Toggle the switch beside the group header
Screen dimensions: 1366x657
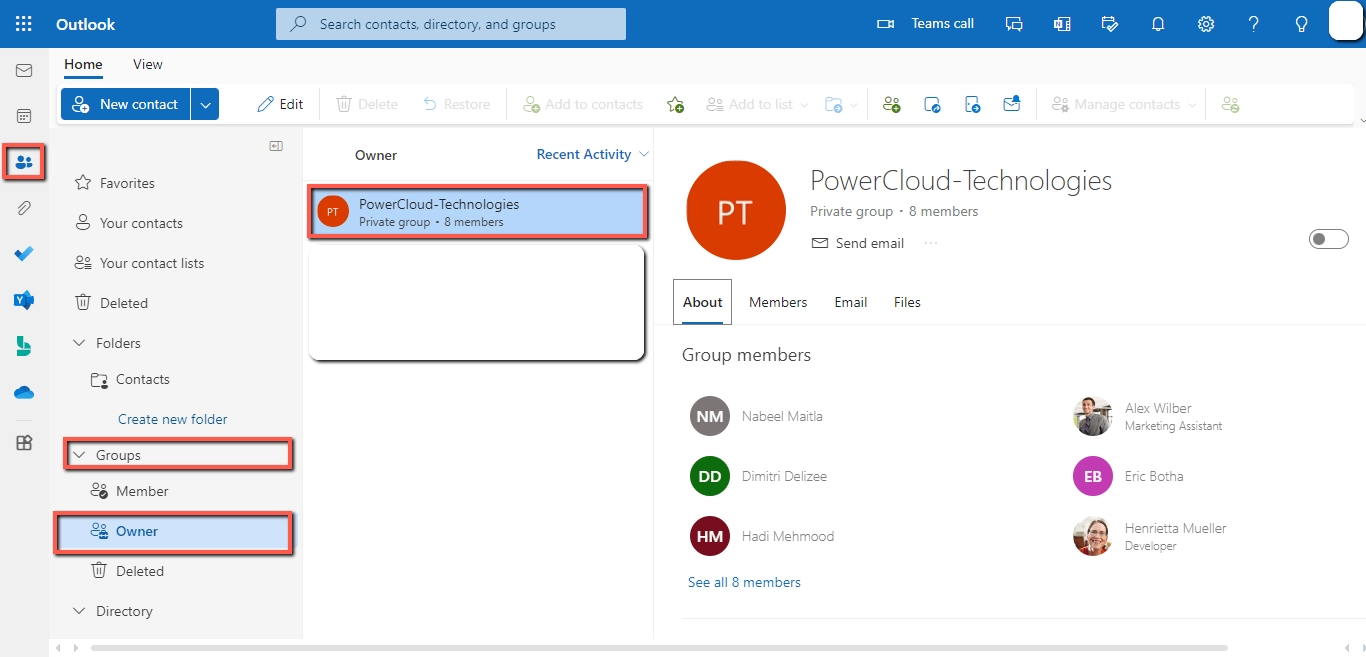pos(1329,239)
